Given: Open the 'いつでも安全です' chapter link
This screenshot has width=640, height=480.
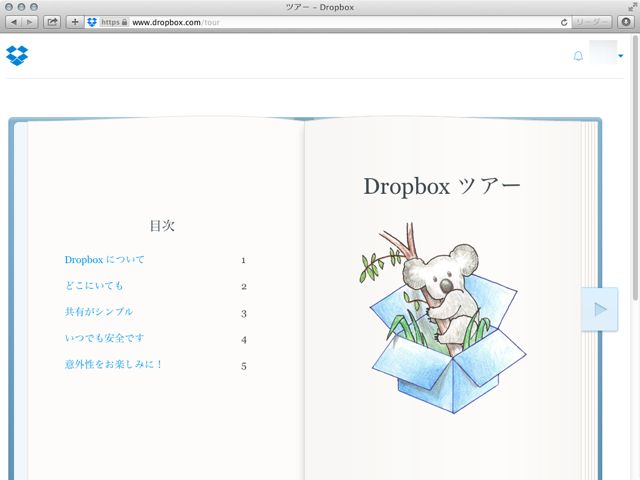Looking at the screenshot, I should tap(104, 338).
